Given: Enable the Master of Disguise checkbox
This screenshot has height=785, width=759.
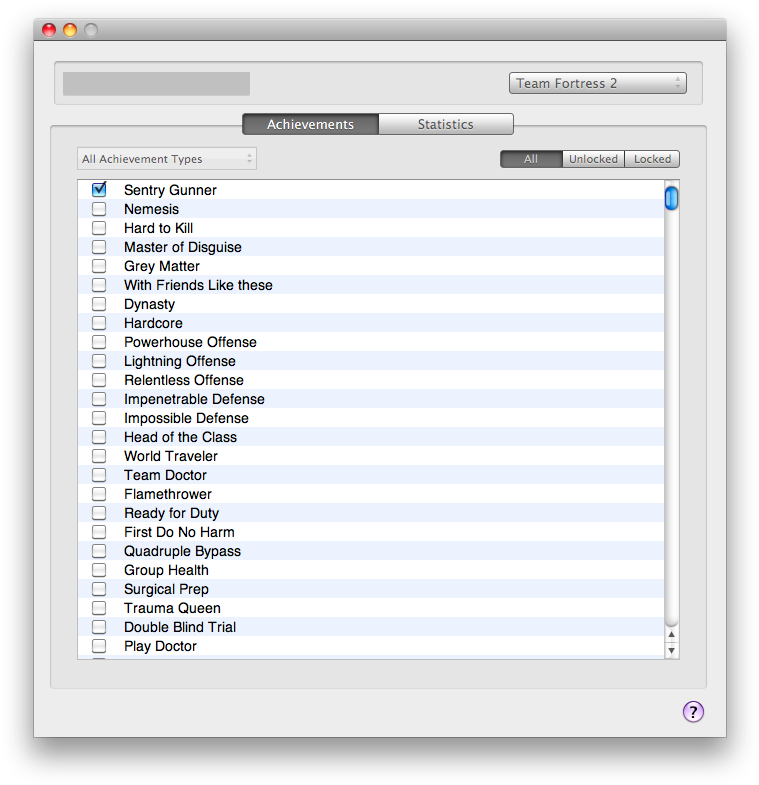Looking at the screenshot, I should pyautogui.click(x=99, y=247).
